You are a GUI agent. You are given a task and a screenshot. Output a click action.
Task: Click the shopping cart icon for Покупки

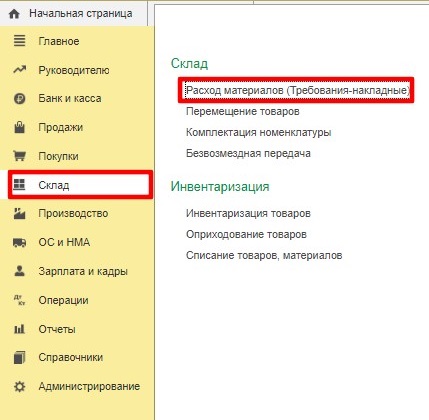click(x=19, y=156)
